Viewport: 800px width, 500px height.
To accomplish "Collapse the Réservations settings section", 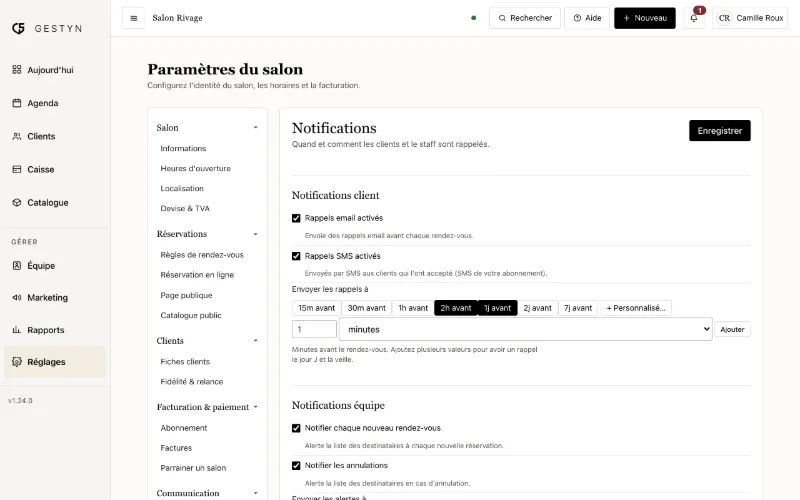I will coord(256,234).
